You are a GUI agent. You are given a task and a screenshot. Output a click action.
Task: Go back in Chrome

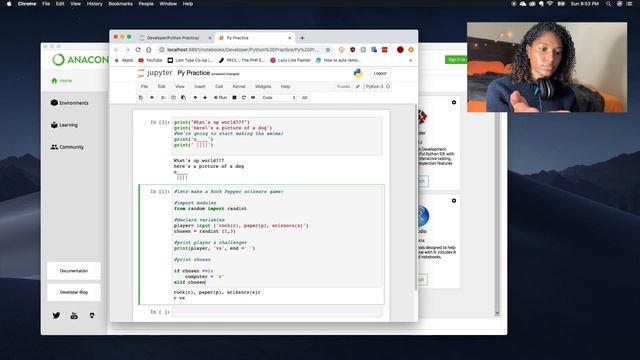(117, 49)
